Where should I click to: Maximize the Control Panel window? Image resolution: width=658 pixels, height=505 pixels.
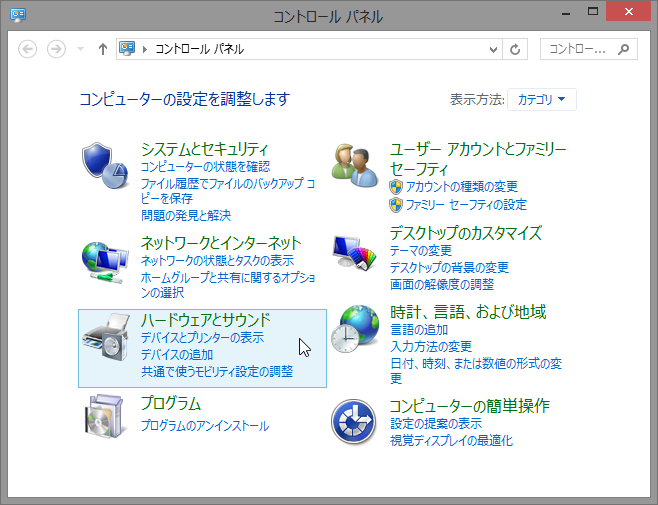[x=593, y=12]
